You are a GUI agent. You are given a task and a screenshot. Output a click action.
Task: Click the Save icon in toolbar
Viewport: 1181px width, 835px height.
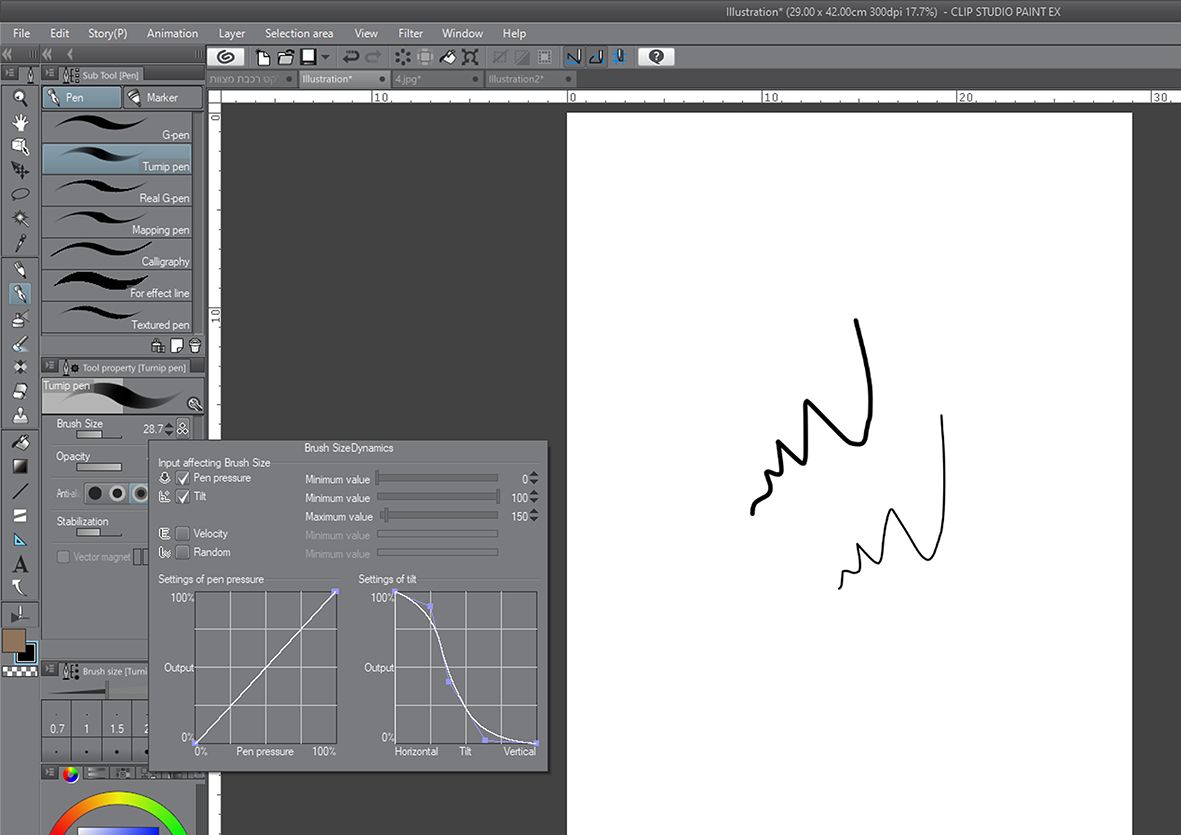click(x=308, y=57)
